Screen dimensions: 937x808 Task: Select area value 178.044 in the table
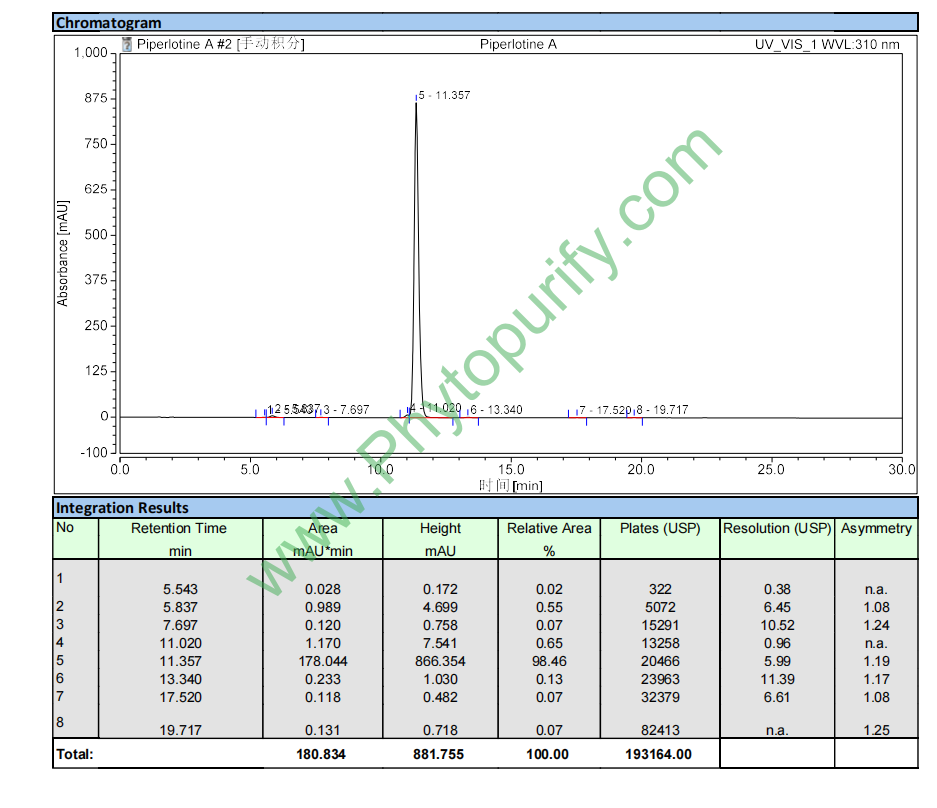[x=323, y=661]
